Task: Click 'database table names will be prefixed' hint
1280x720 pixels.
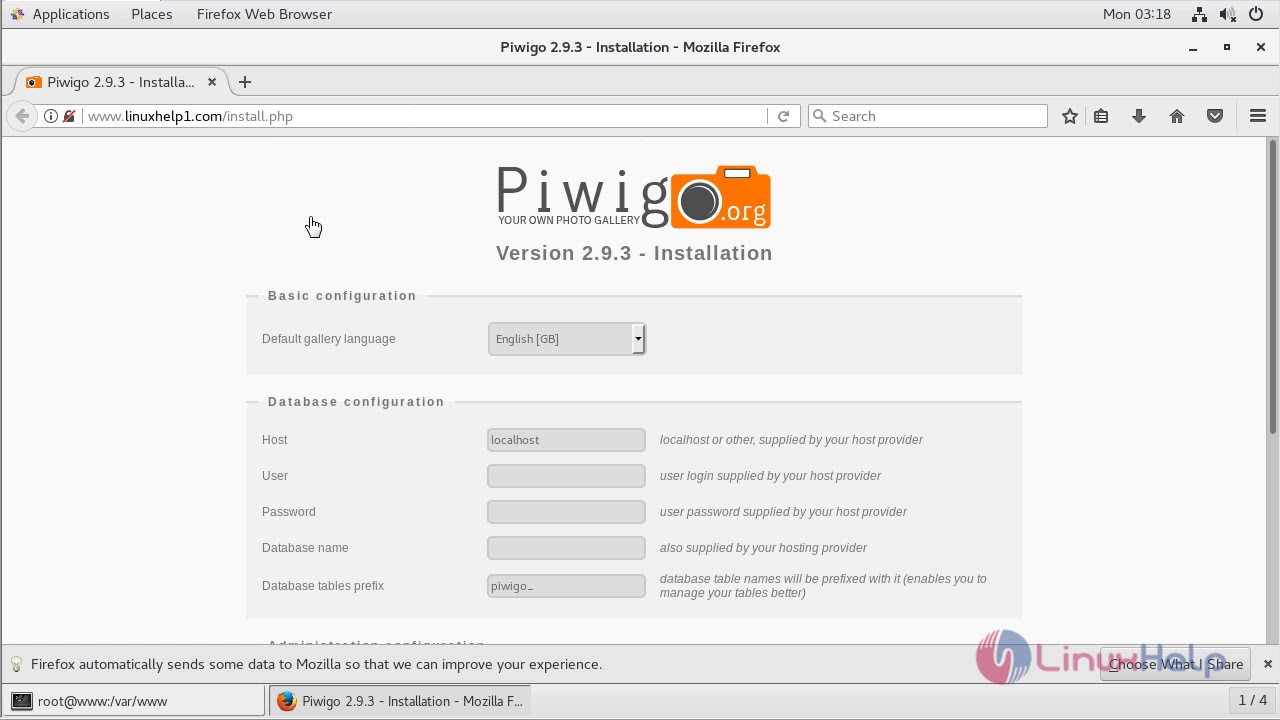Action: (823, 586)
